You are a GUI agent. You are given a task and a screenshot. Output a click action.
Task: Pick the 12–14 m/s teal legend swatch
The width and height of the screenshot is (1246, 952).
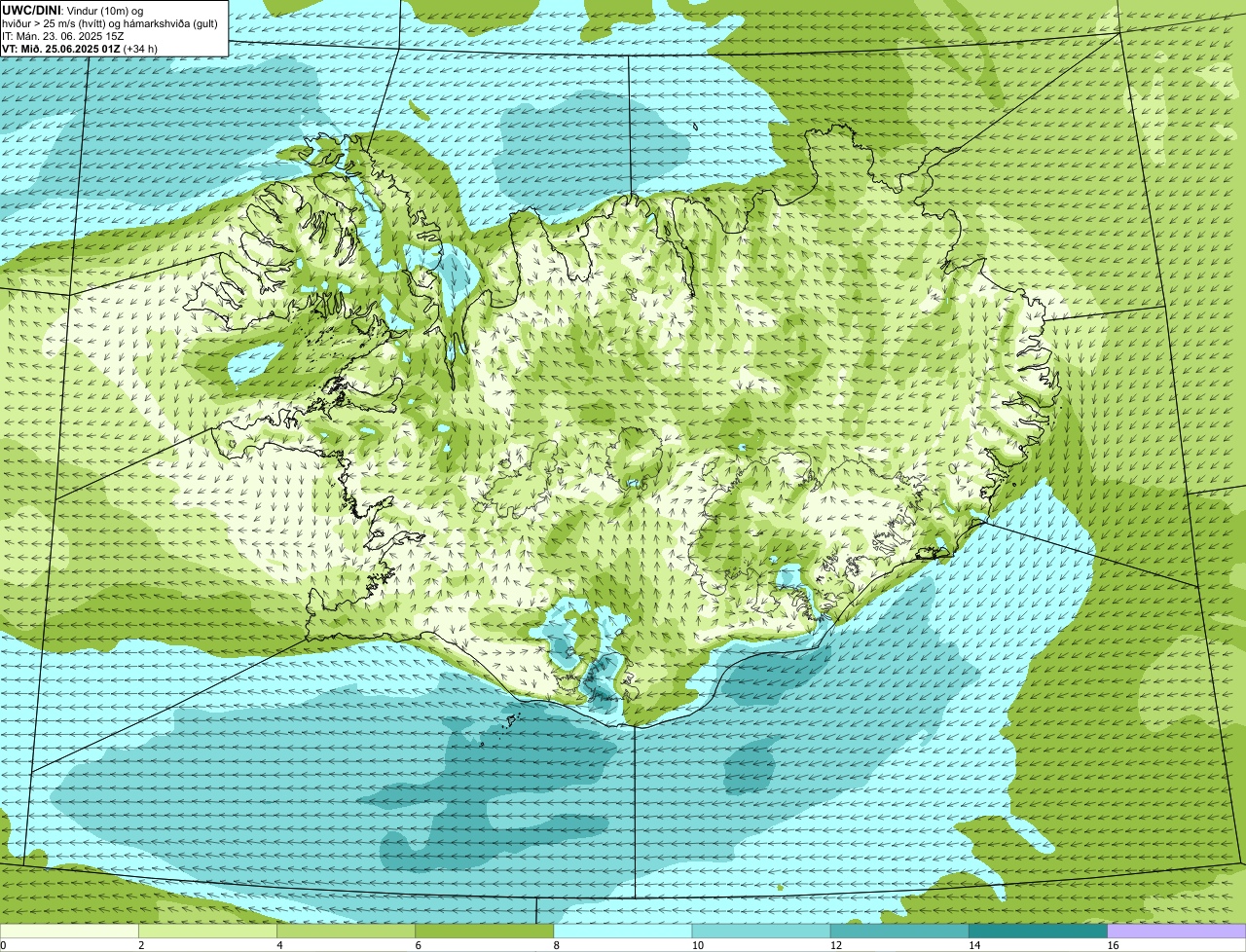point(899,931)
